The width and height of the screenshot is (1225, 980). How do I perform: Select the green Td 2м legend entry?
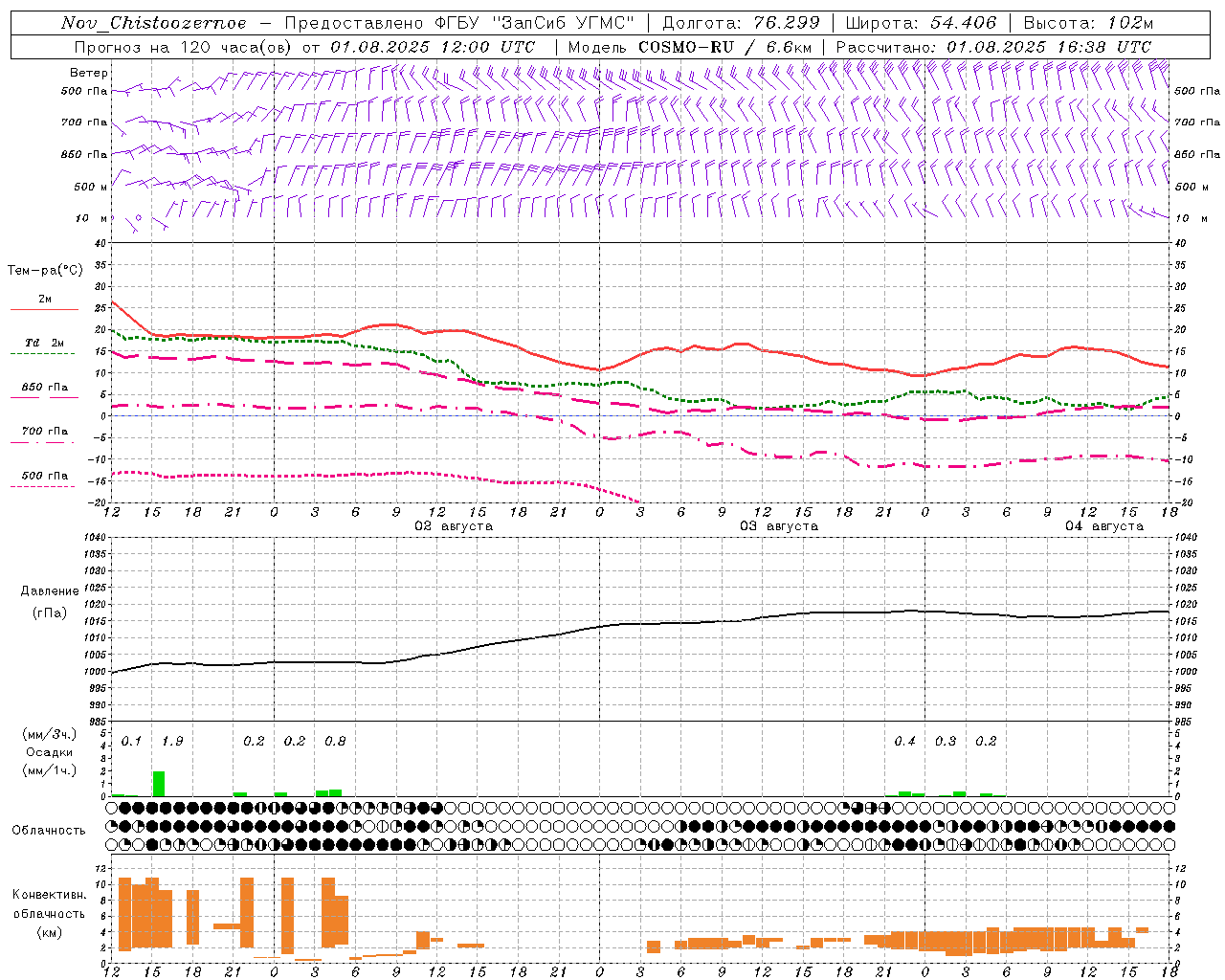pyautogui.click(x=44, y=343)
